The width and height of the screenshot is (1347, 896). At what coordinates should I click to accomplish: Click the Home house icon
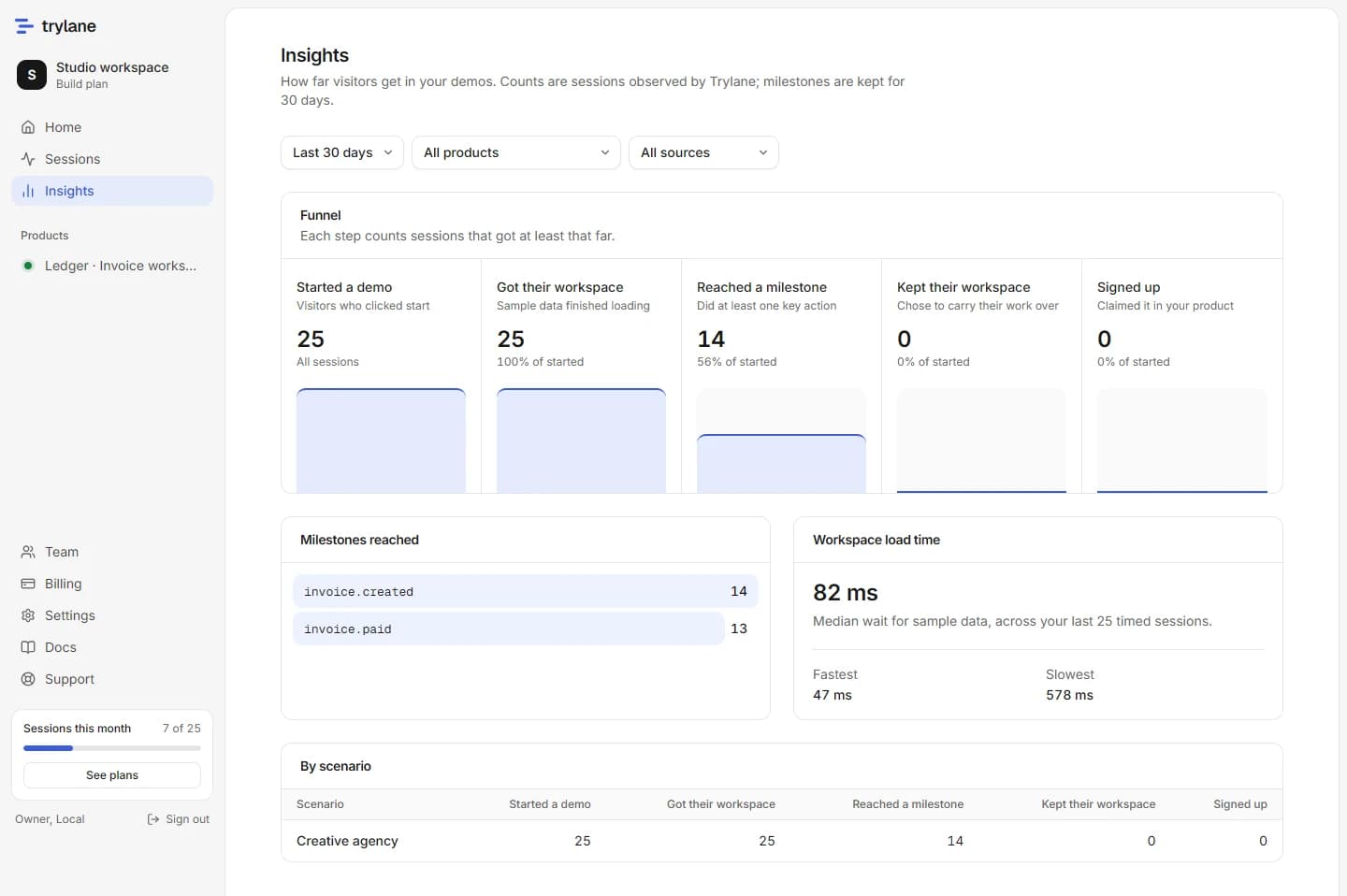[28, 127]
